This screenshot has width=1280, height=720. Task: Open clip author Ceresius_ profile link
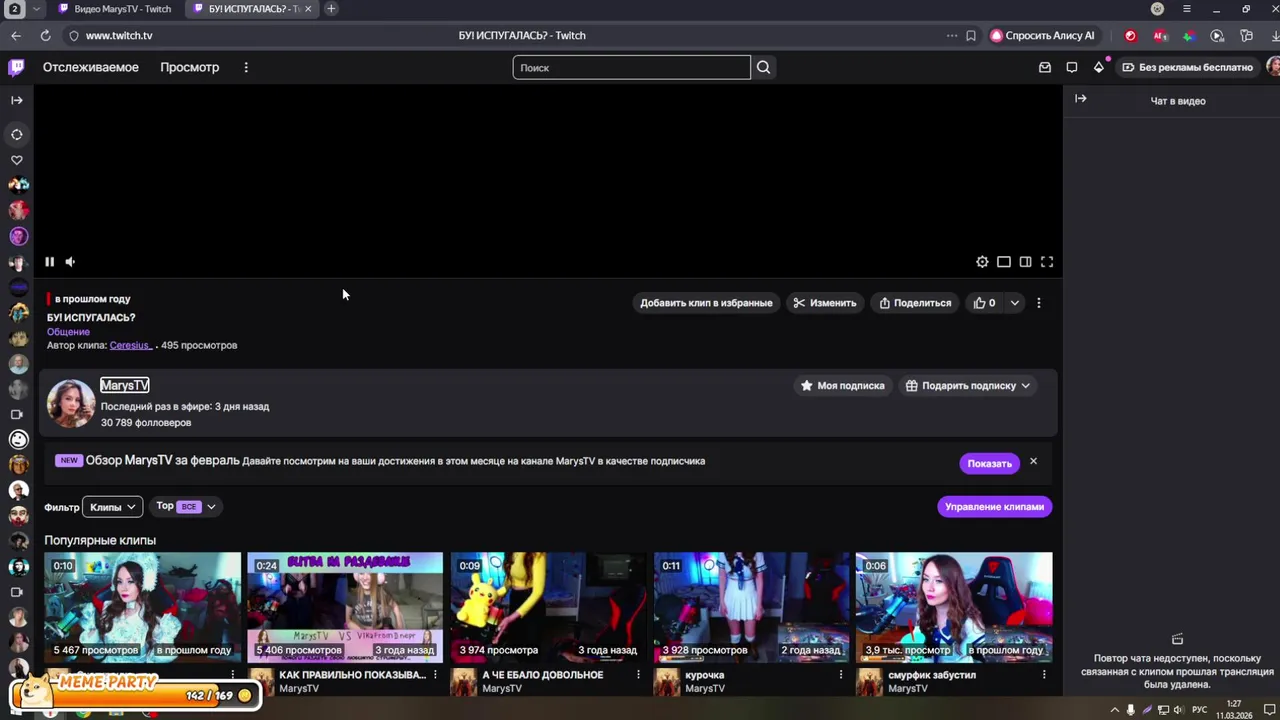[x=130, y=345]
